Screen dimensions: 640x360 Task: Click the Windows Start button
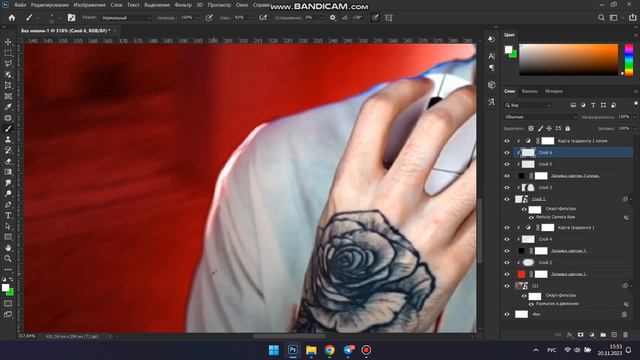click(x=274, y=350)
